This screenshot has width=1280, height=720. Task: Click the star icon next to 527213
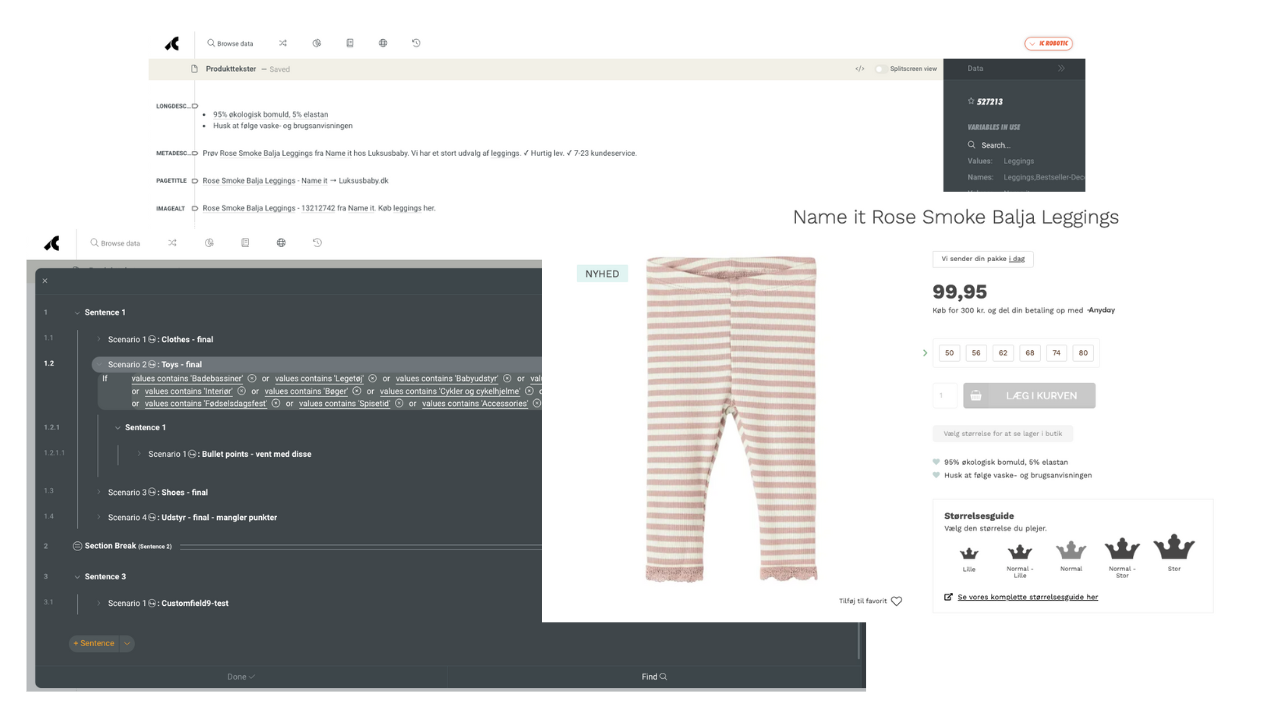(x=971, y=102)
